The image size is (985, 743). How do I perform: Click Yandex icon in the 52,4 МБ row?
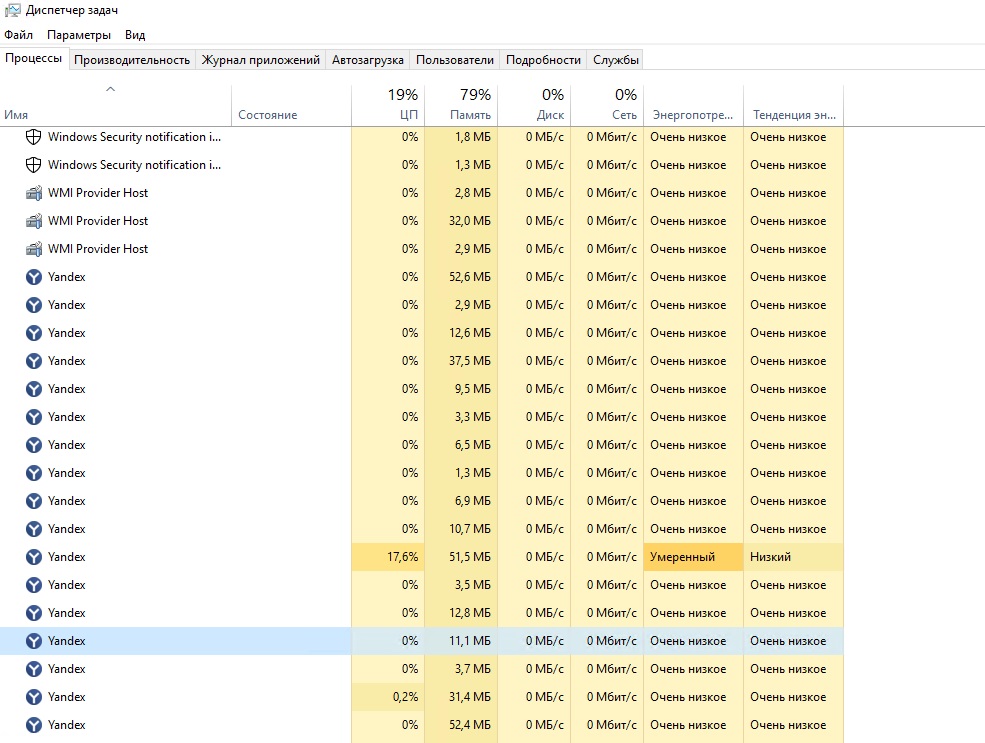pos(33,725)
